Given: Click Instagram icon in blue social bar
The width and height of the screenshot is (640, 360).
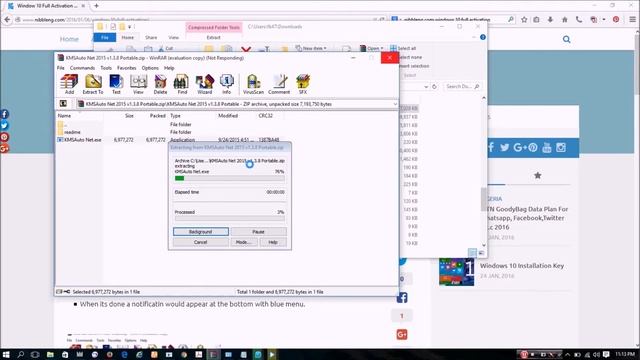Looking at the screenshot, I should click(x=561, y=147).
